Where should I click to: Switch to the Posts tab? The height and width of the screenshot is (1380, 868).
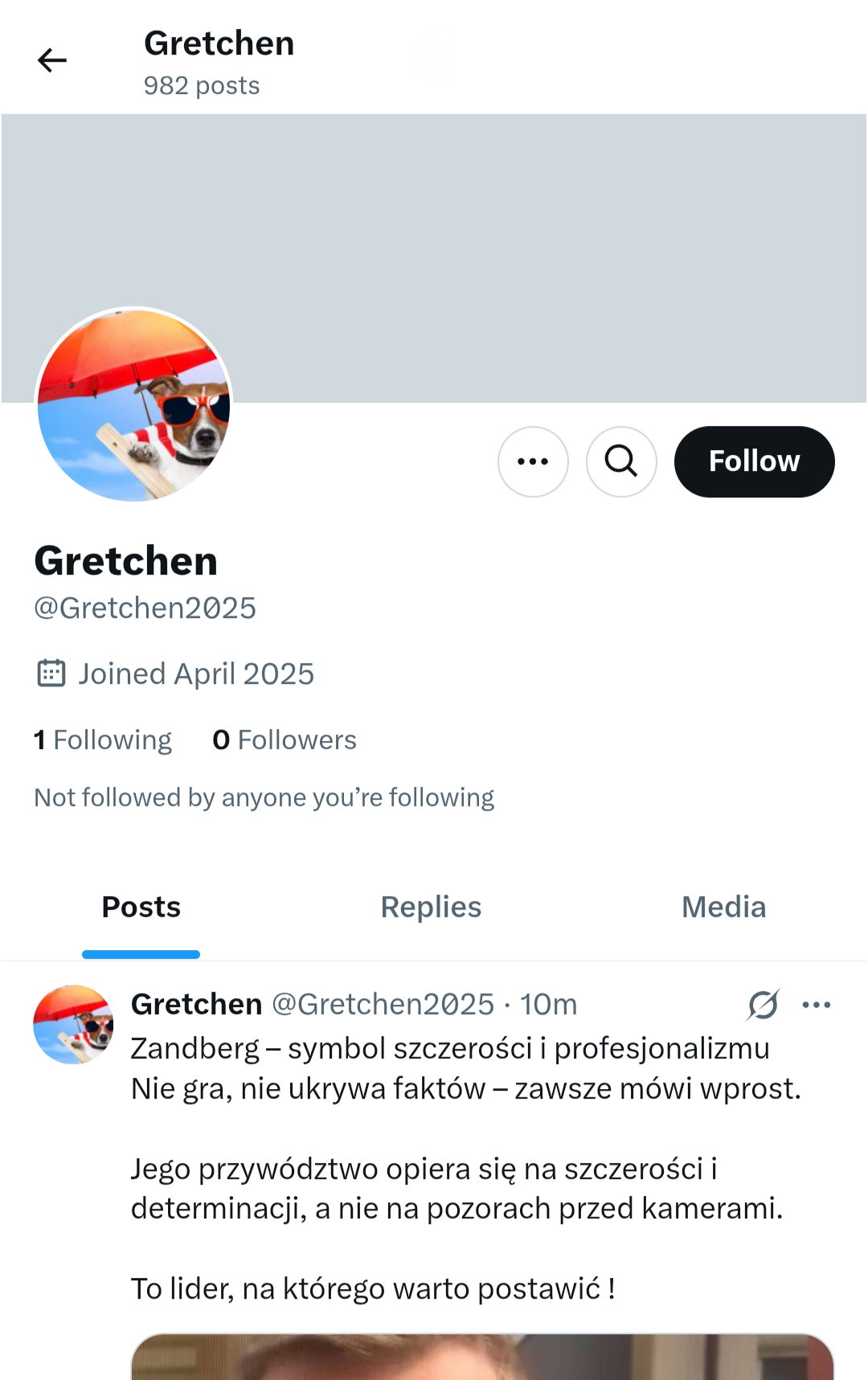[x=141, y=907]
